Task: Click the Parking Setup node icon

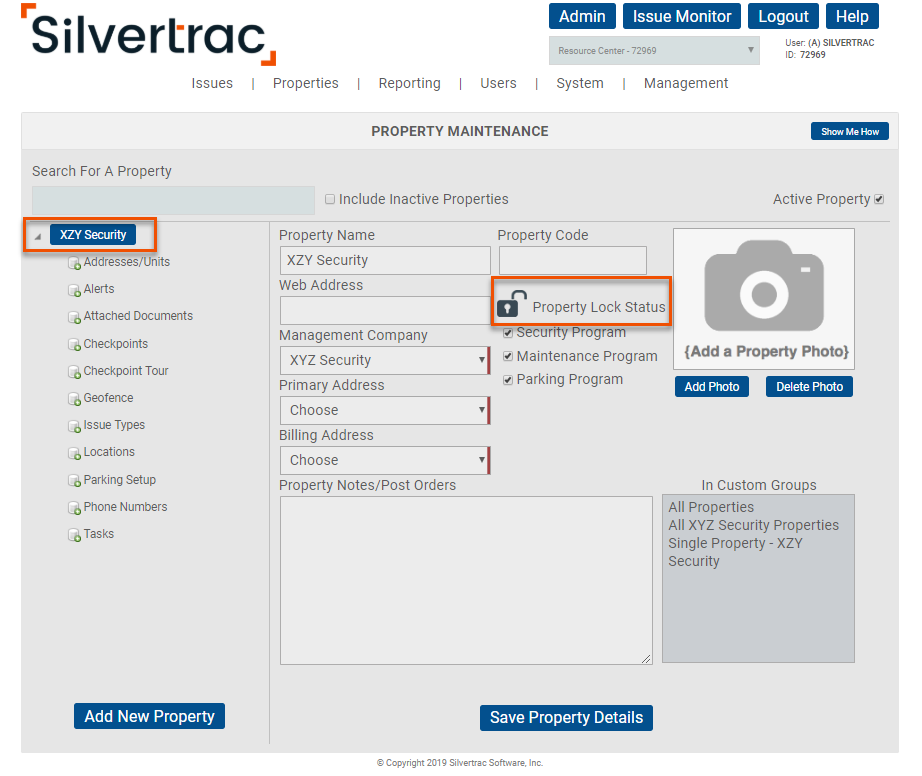Action: point(74,480)
